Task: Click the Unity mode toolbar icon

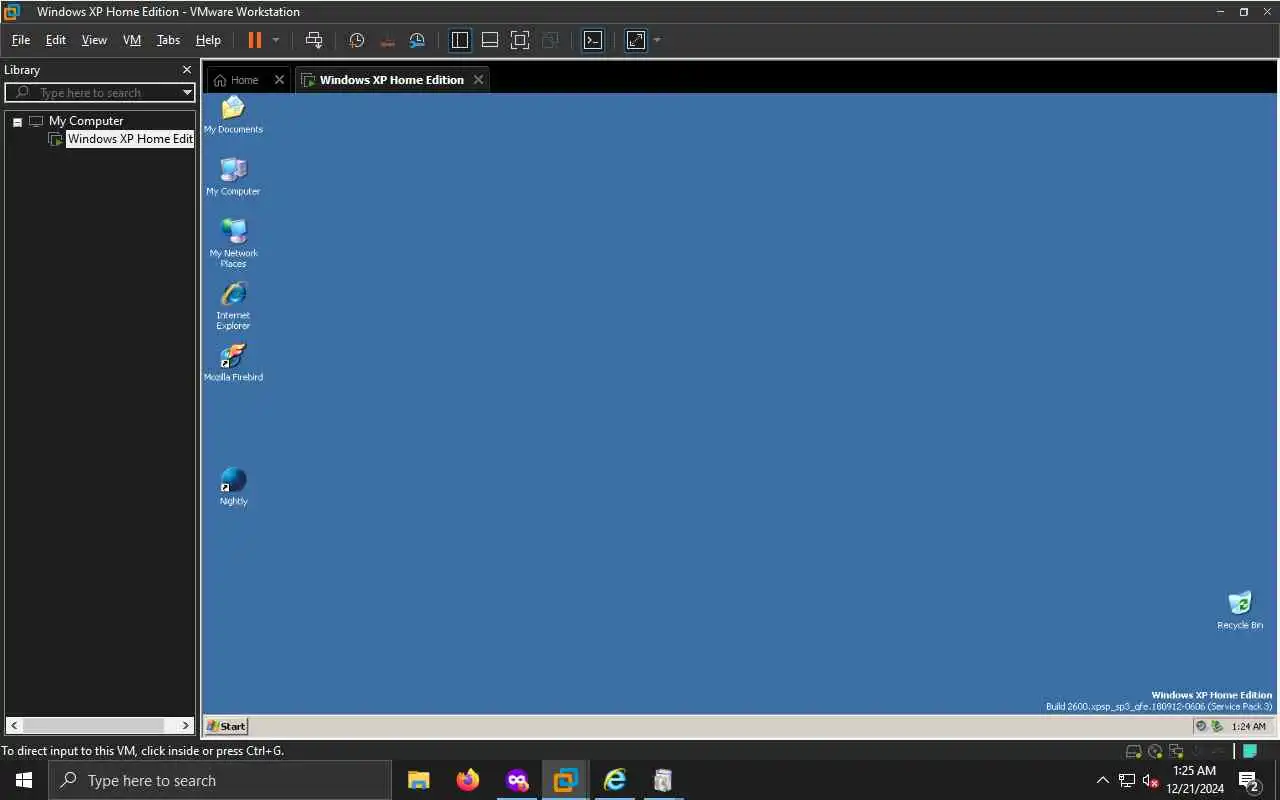Action: (x=550, y=40)
